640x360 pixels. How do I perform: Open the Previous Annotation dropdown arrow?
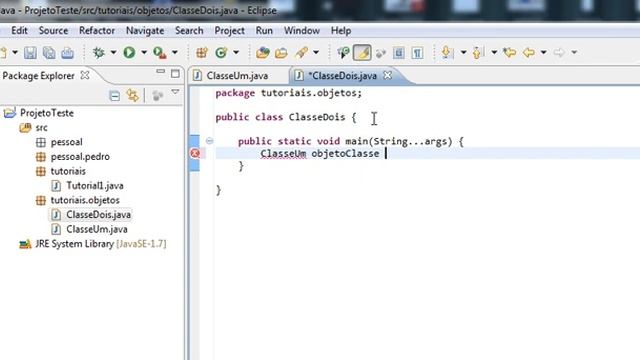pyautogui.click(x=494, y=53)
